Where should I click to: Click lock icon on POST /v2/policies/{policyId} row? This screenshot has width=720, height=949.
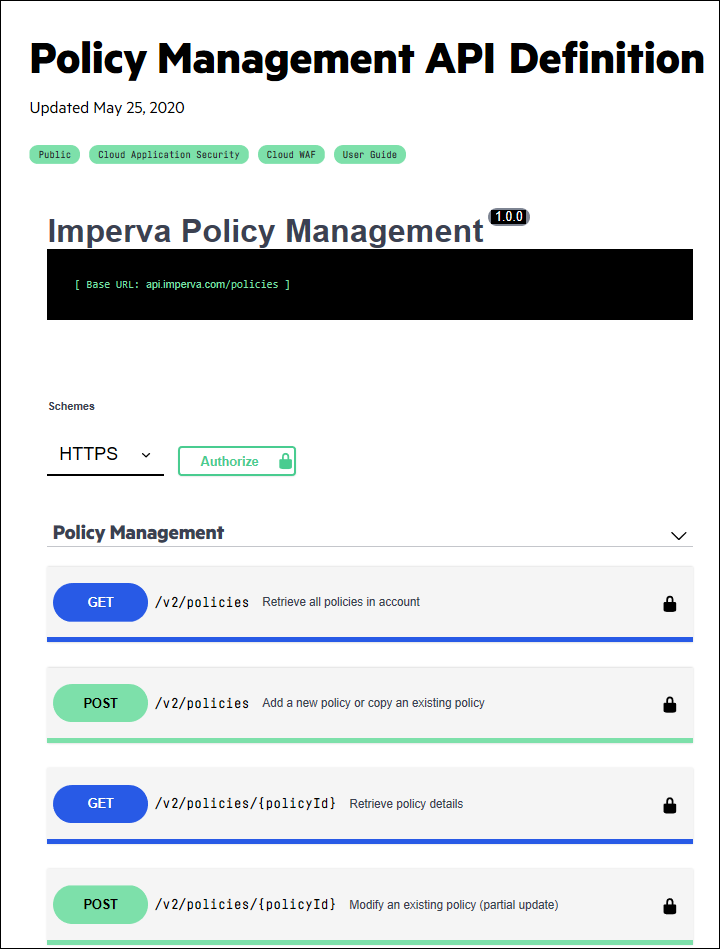point(670,906)
